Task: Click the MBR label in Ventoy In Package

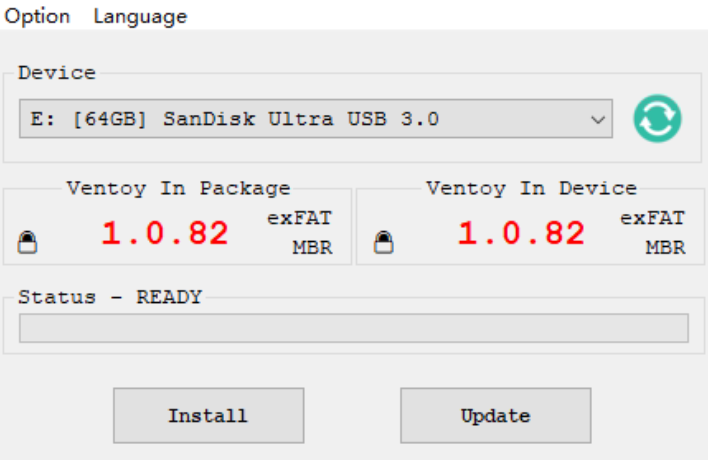Action: tap(312, 247)
